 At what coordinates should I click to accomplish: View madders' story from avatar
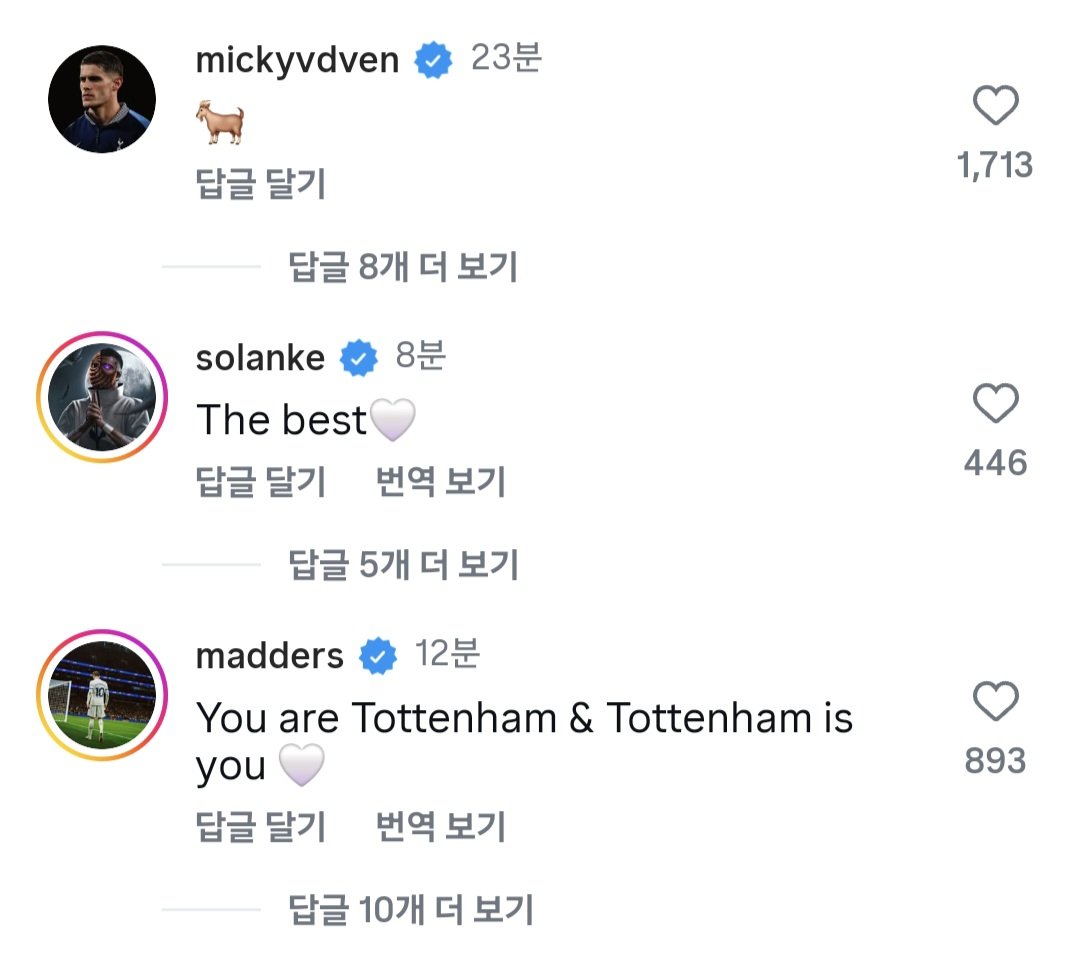[x=102, y=695]
